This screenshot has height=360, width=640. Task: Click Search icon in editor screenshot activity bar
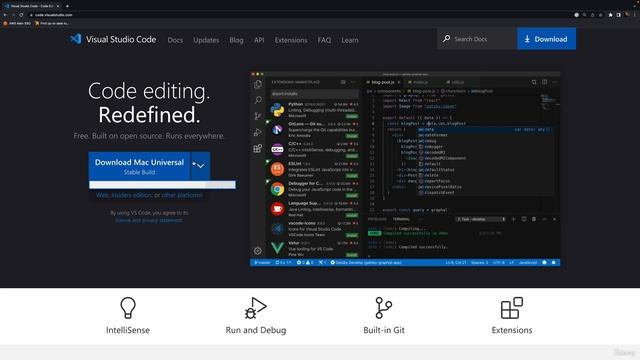pyautogui.click(x=258, y=100)
